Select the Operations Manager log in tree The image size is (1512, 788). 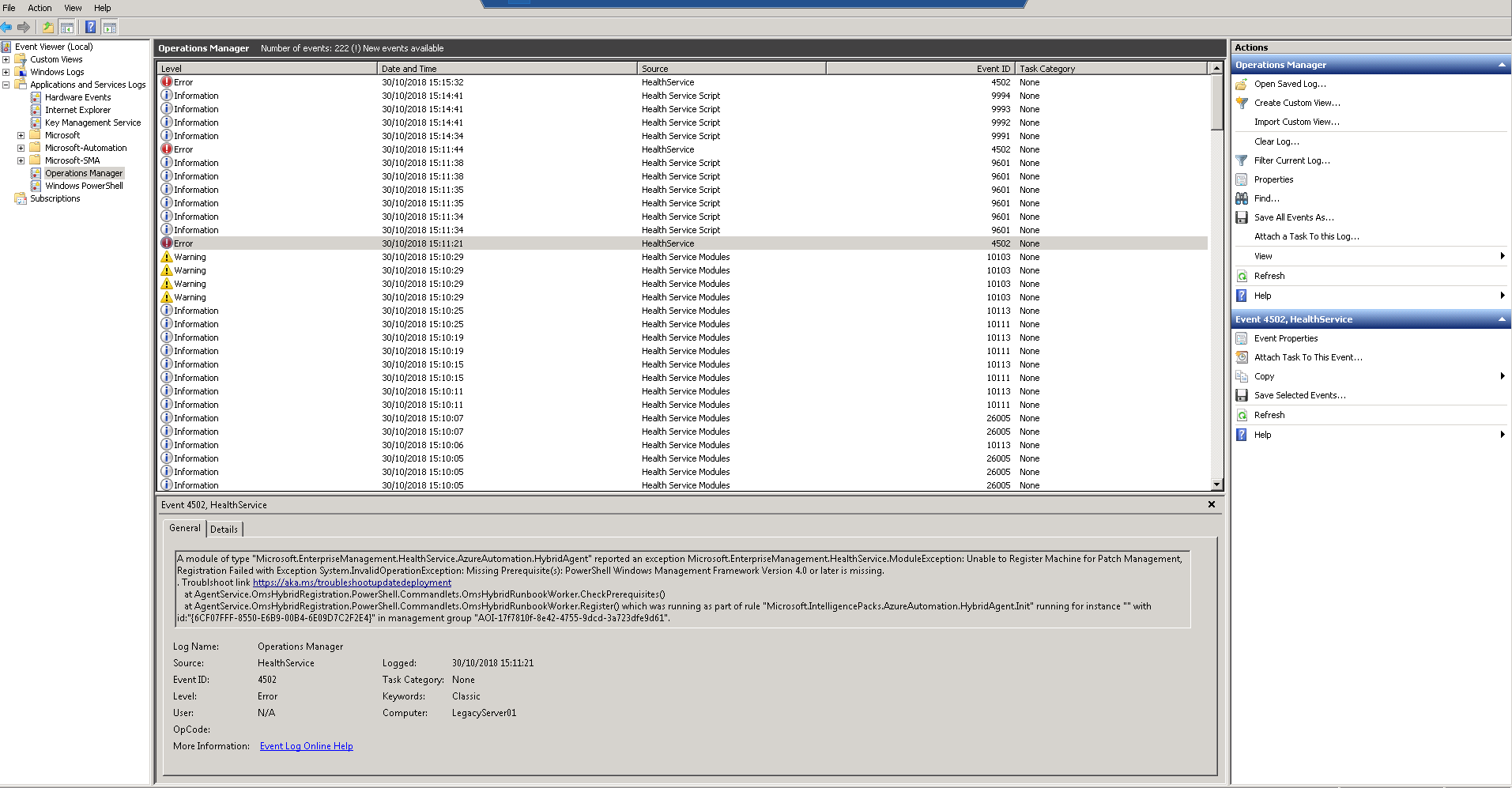[x=84, y=173]
